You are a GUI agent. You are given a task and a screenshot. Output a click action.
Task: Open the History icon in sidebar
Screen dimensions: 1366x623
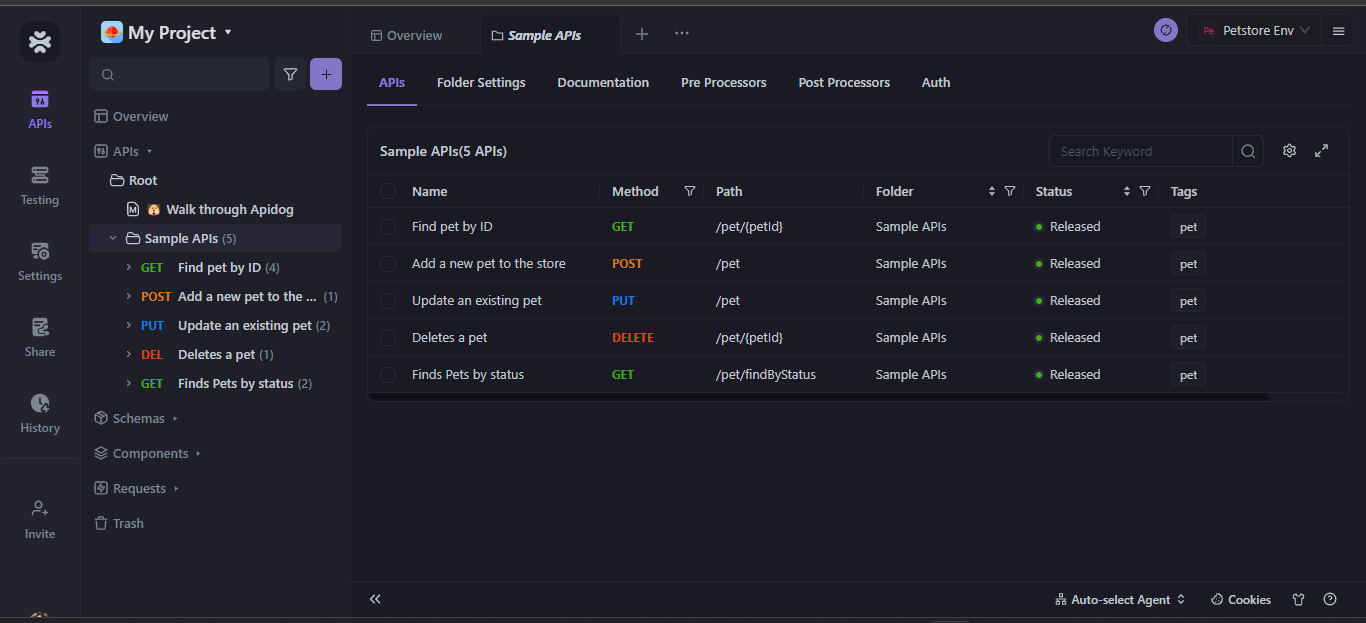coord(40,413)
